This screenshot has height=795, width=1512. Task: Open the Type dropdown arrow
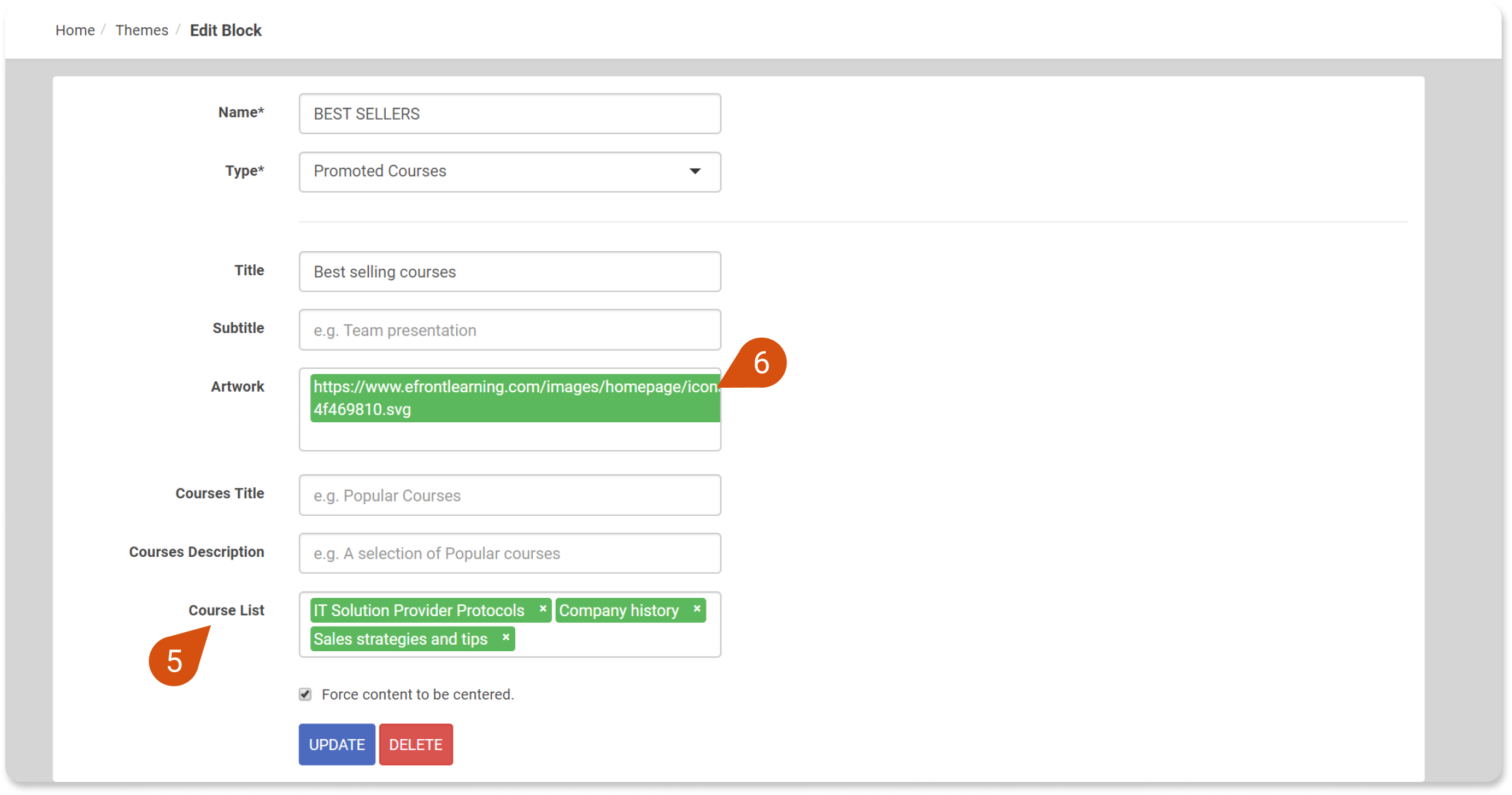point(695,171)
